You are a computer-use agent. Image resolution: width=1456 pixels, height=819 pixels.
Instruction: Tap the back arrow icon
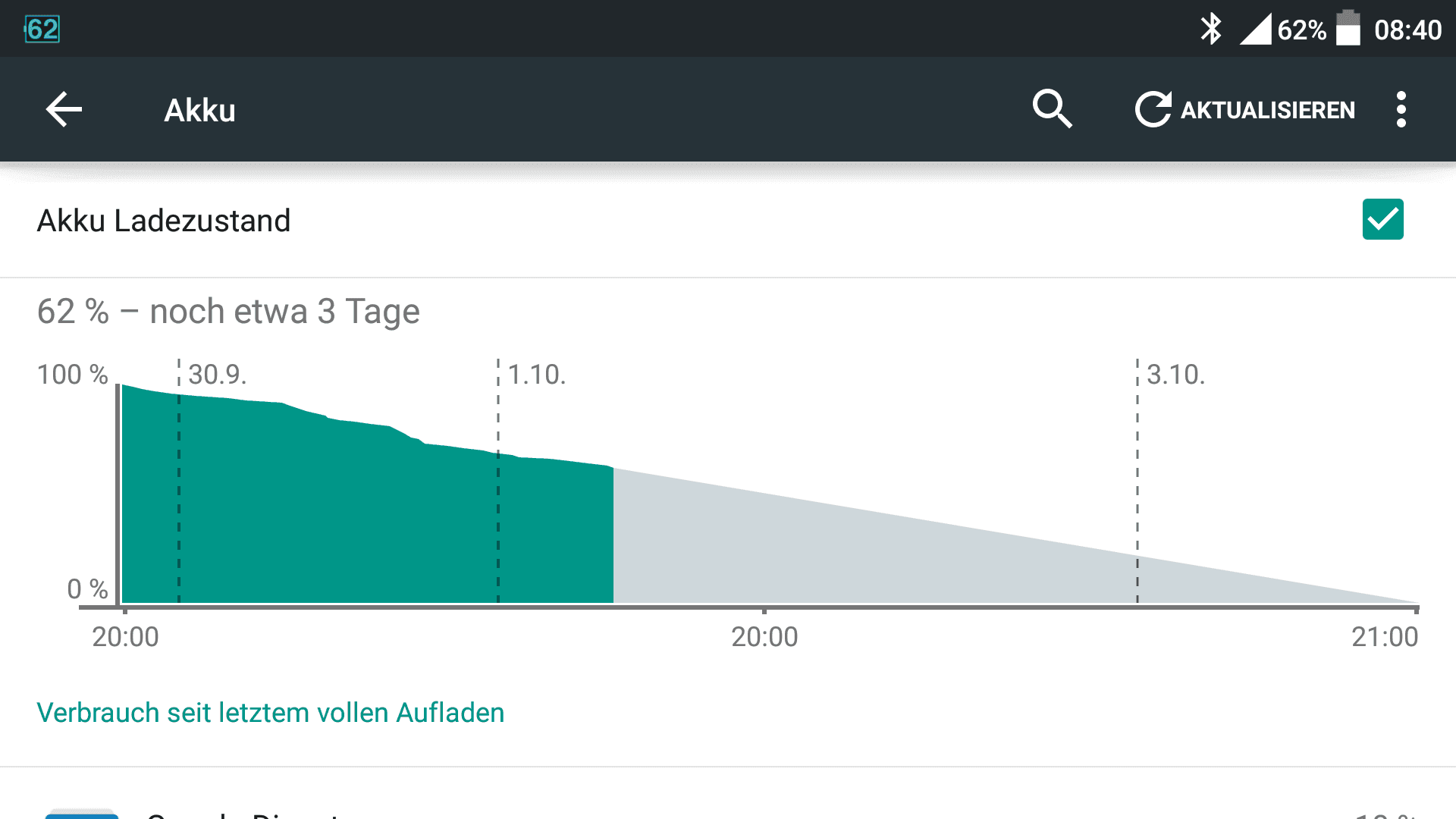tap(64, 110)
